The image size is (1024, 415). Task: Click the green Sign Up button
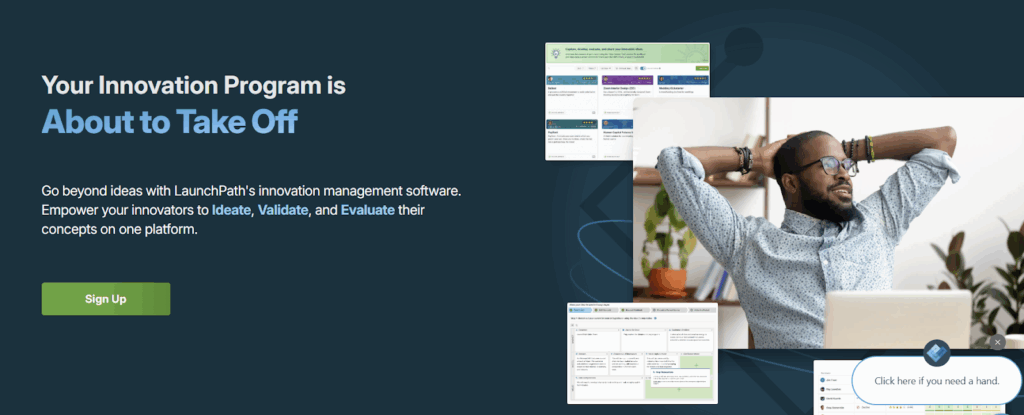pos(105,299)
